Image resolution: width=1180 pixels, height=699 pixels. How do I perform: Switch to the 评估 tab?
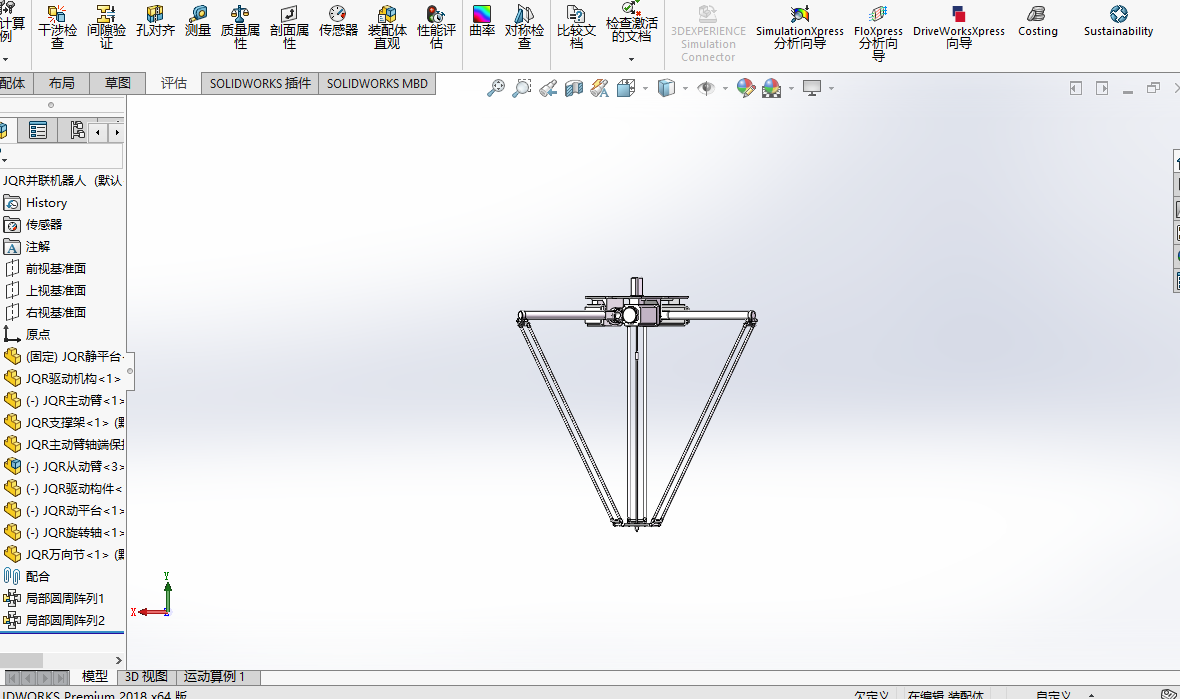174,84
